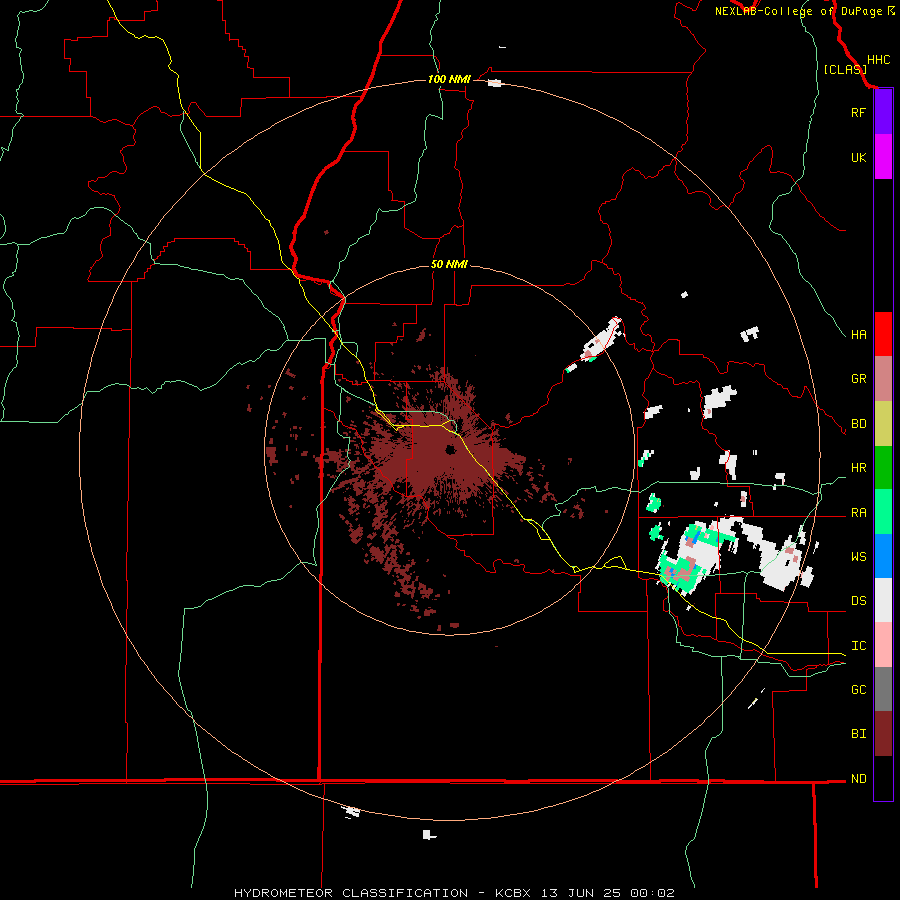Click the "RA" legend label
This screenshot has height=900, width=900.
pyautogui.click(x=858, y=513)
